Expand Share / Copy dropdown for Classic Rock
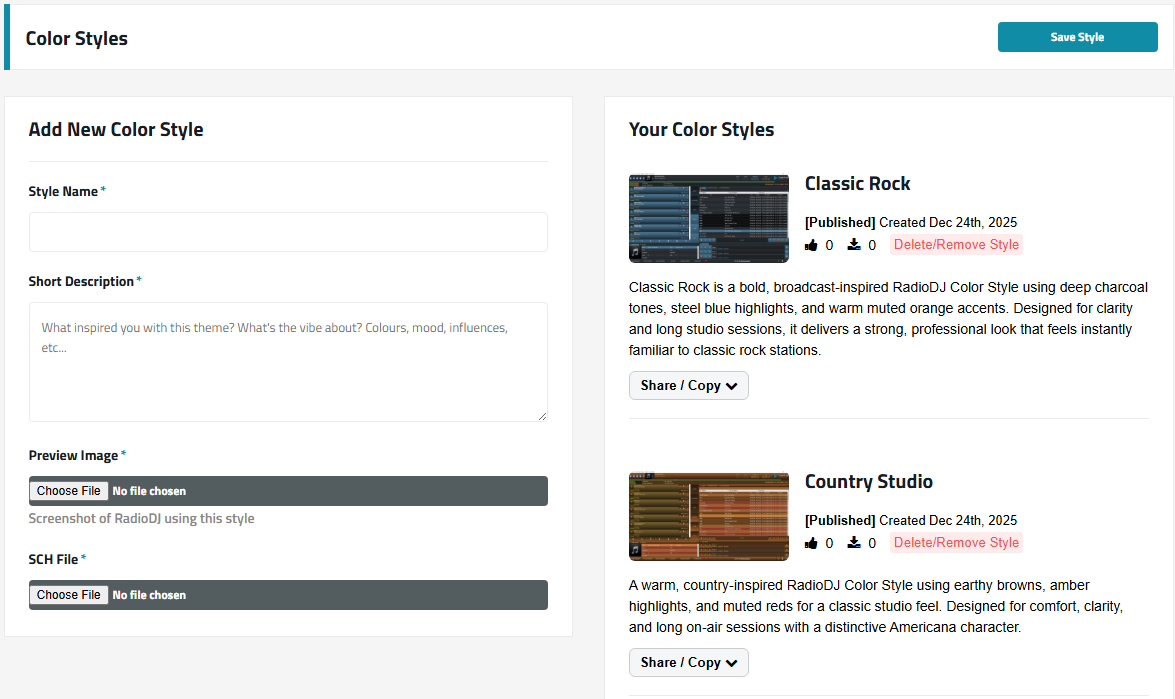1175x699 pixels. pyautogui.click(x=688, y=386)
